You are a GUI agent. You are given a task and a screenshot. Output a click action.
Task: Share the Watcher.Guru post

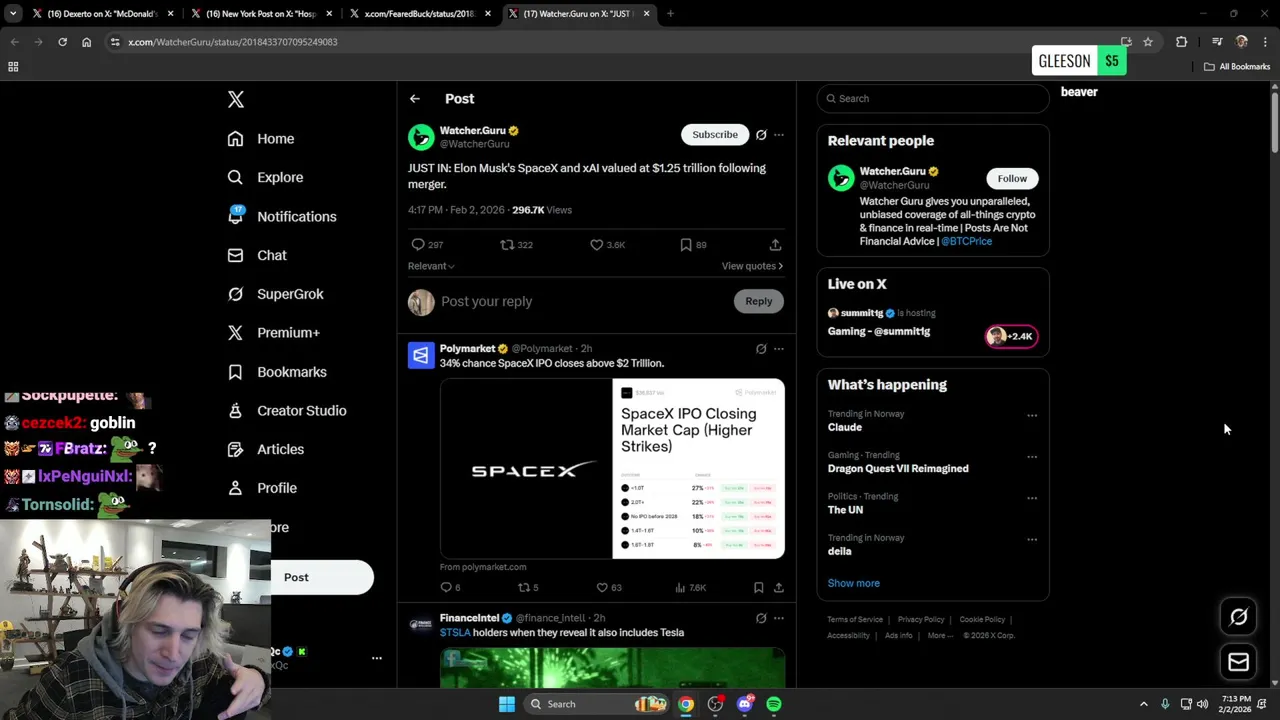(x=775, y=244)
